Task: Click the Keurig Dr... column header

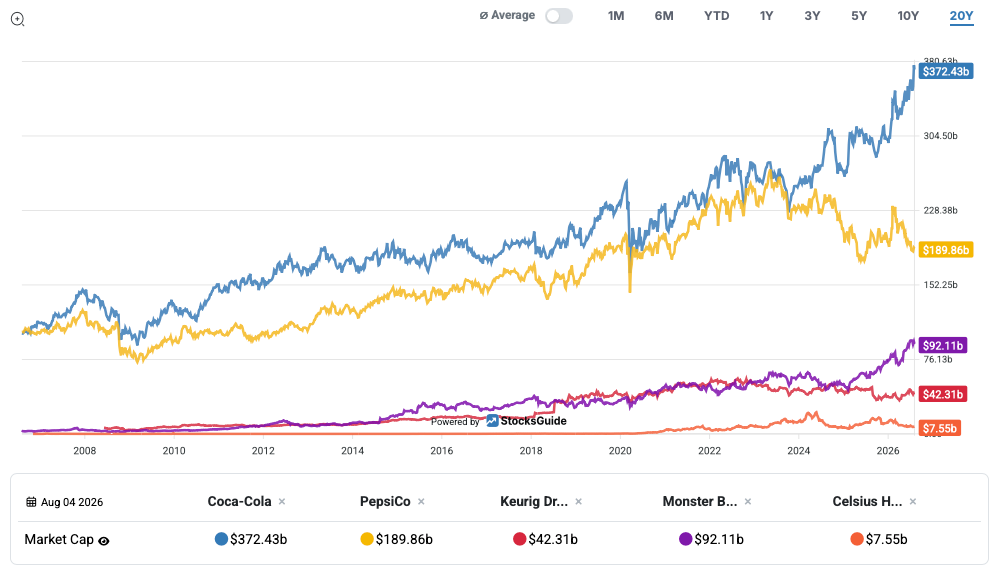Action: 534,501
